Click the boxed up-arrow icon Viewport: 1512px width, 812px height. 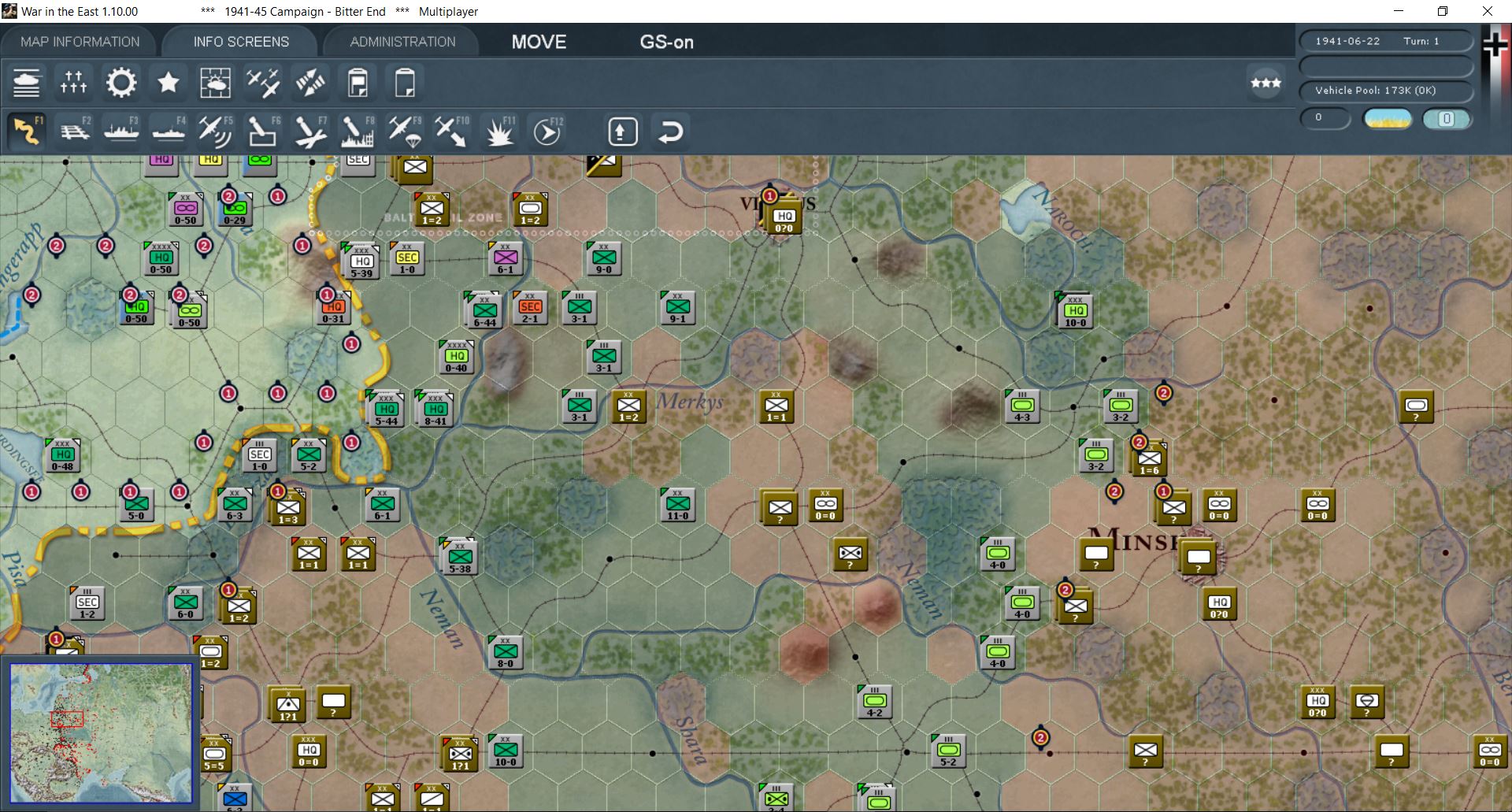click(x=622, y=131)
